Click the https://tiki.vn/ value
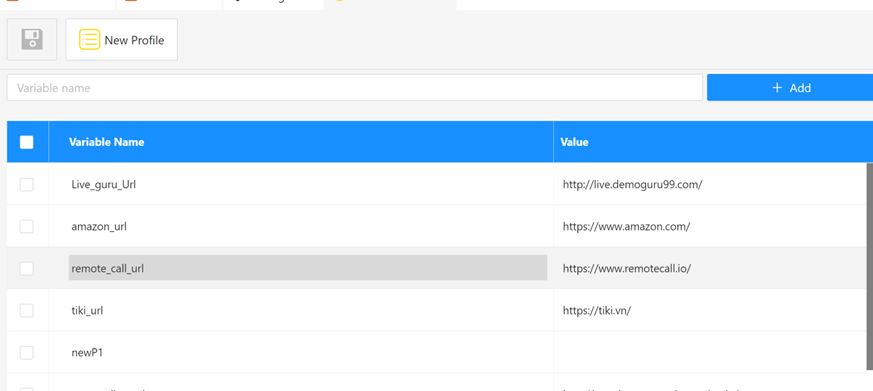The image size is (873, 391). pyautogui.click(x=597, y=310)
